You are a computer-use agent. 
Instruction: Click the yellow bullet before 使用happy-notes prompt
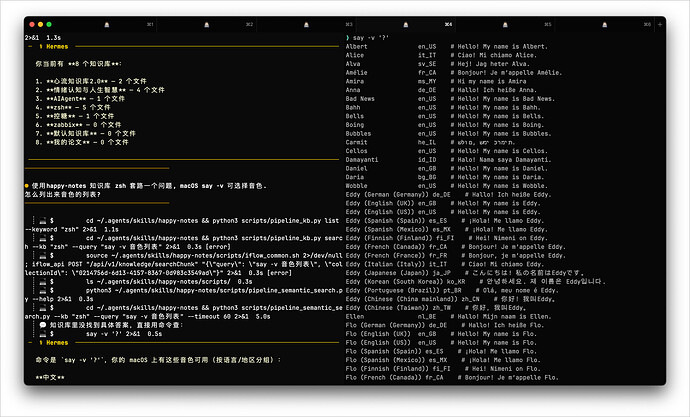27,187
